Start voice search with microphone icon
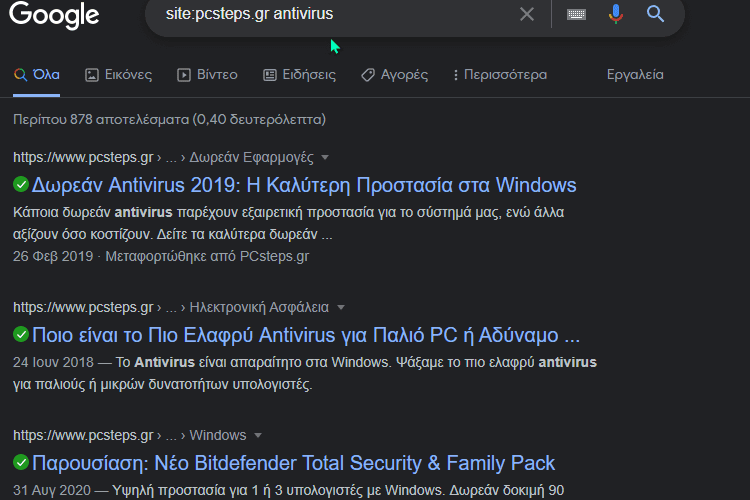The height and width of the screenshot is (500, 750). tap(616, 14)
